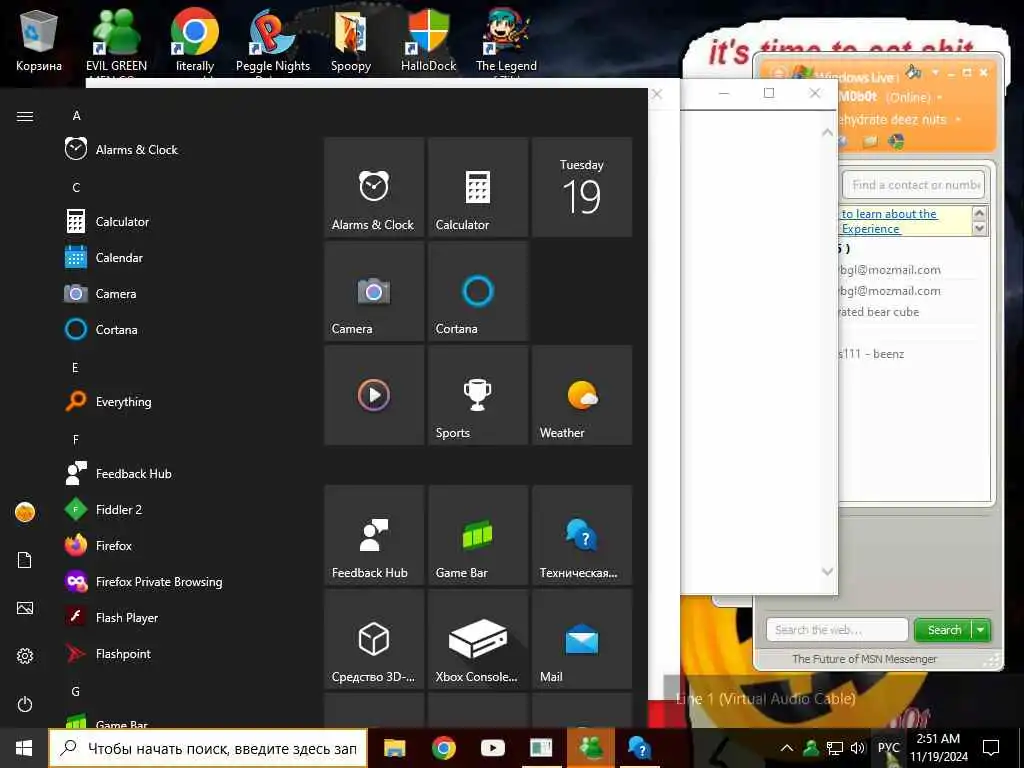Jump to letter G section header
Screen dimensions: 1024x768
click(76, 691)
